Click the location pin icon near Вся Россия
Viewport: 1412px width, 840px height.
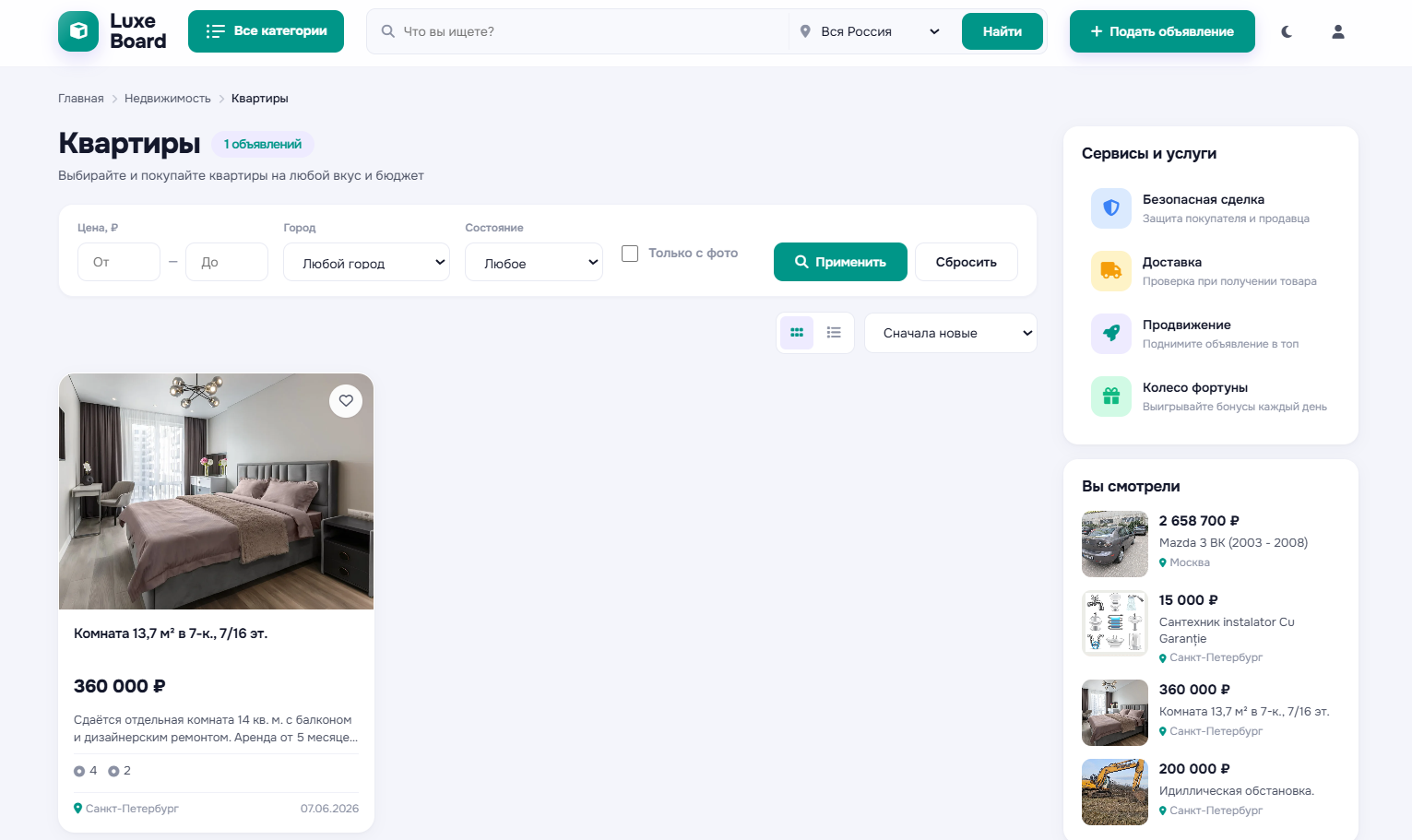tap(805, 31)
